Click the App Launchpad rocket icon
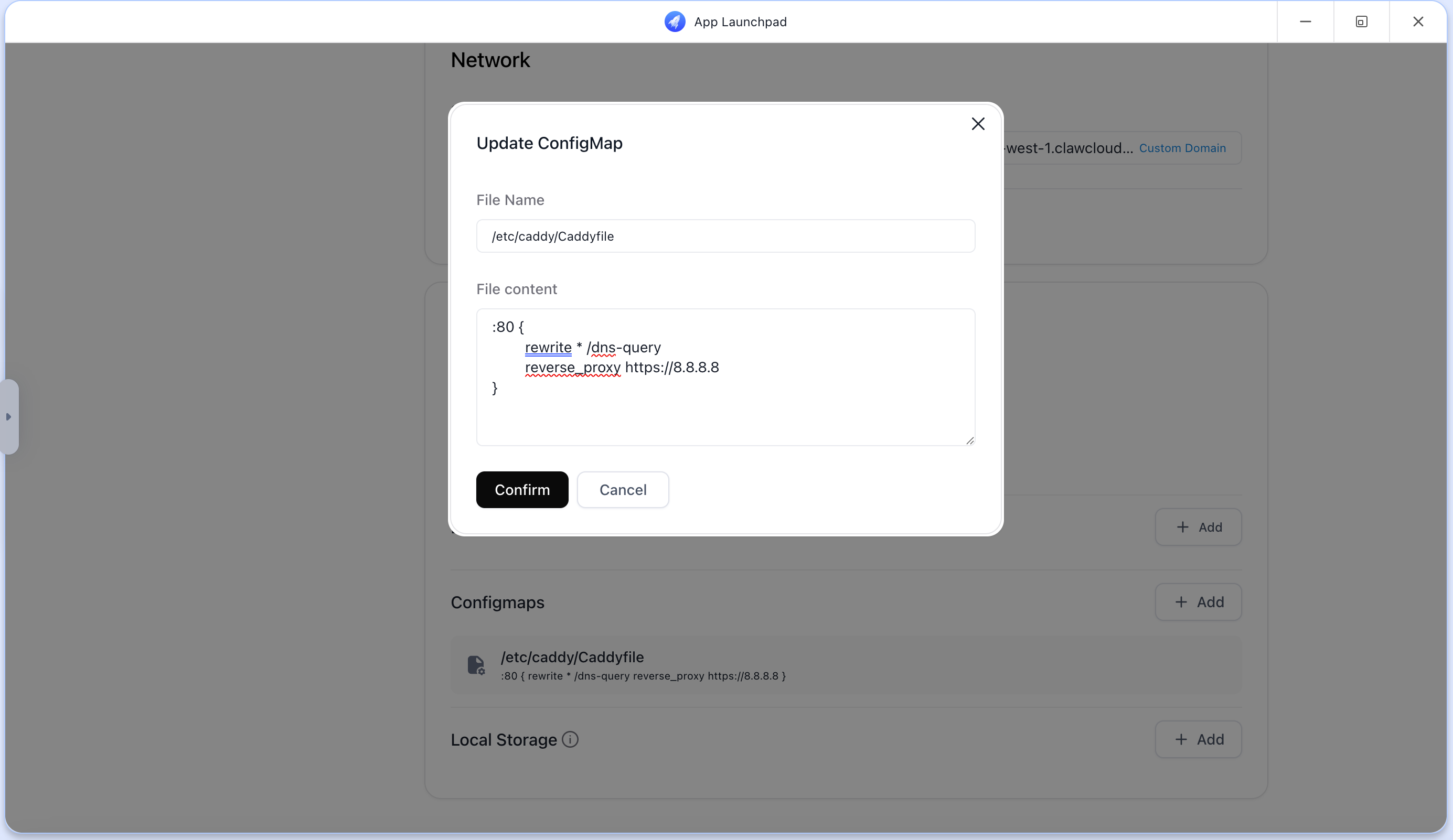This screenshot has height=840, width=1453. click(675, 21)
